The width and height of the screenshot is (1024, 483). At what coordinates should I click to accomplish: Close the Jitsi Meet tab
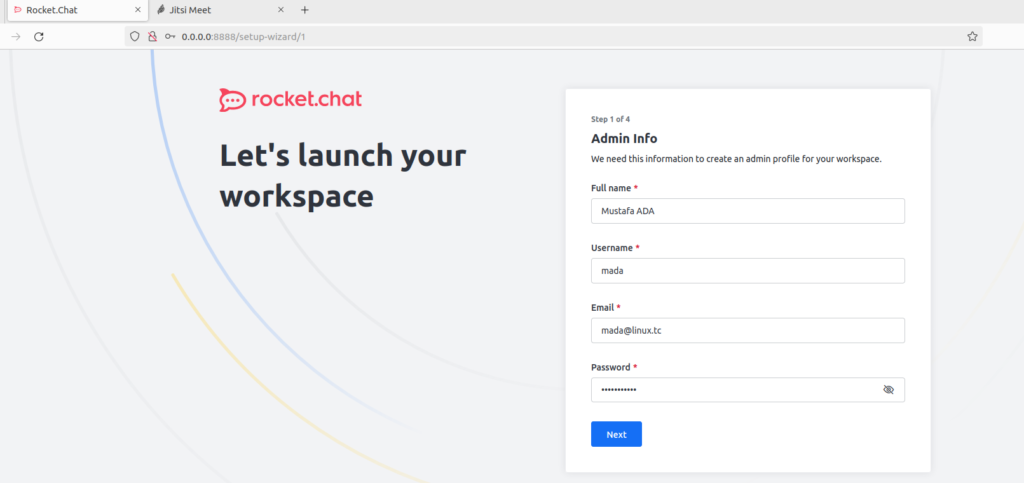coord(280,10)
